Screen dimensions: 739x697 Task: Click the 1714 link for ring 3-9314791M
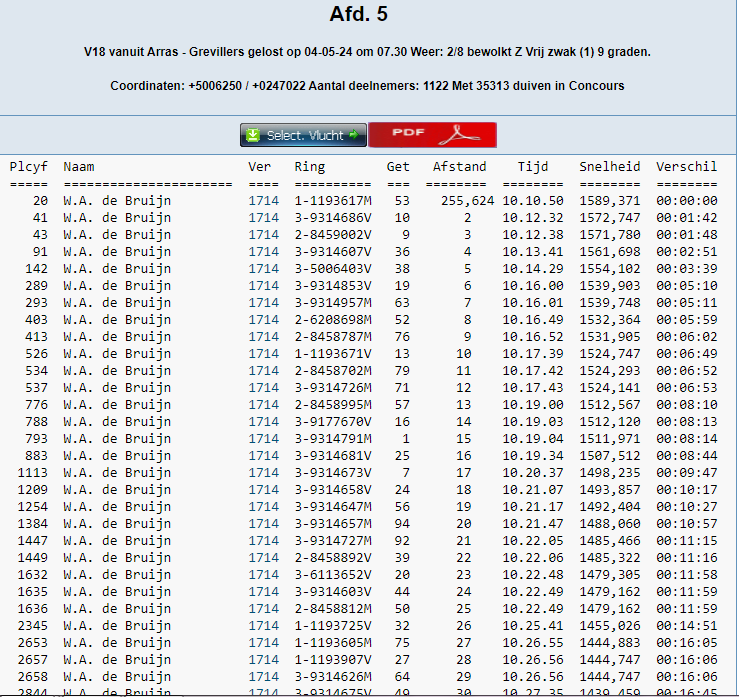tap(263, 438)
